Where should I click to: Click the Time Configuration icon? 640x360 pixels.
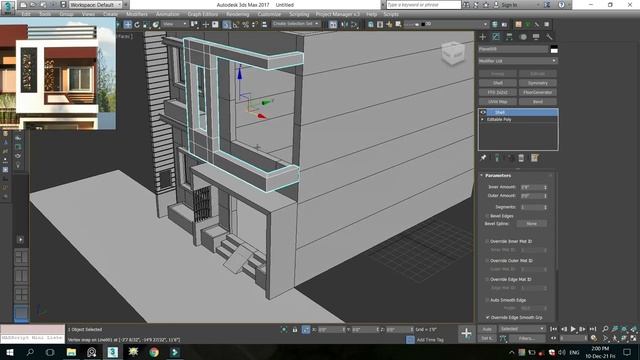click(x=594, y=338)
